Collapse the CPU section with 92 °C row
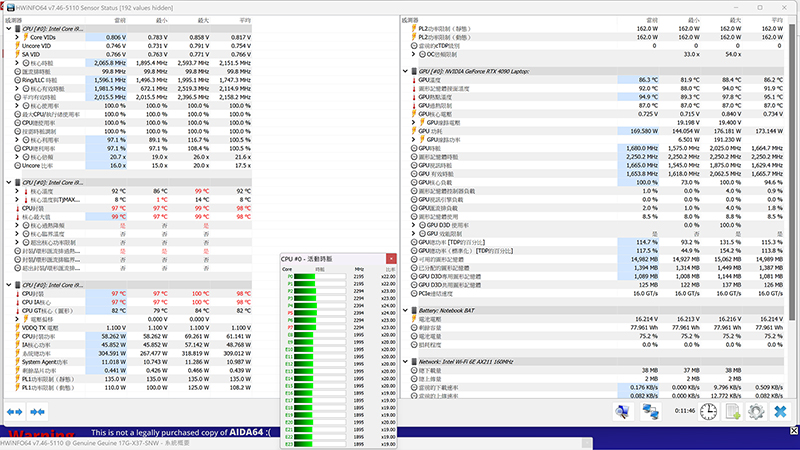 tap(9, 182)
